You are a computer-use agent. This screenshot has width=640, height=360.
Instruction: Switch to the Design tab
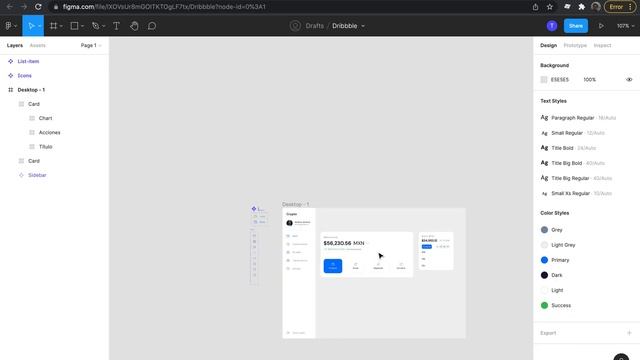[x=548, y=45]
